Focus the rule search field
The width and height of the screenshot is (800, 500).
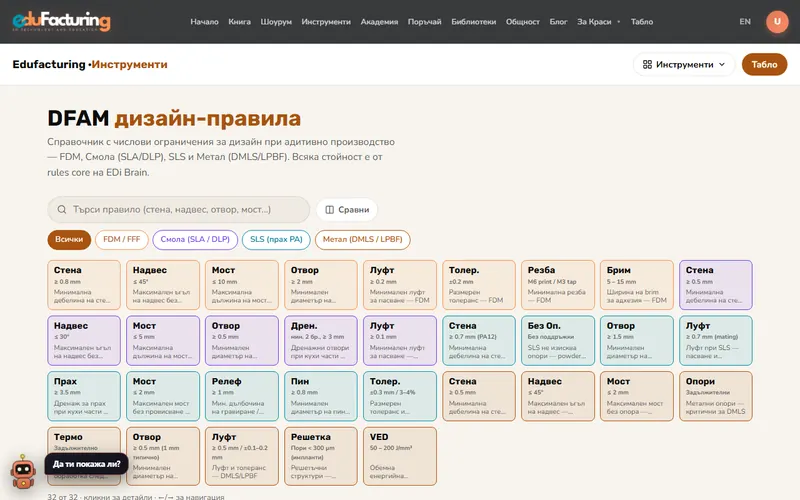pos(179,210)
